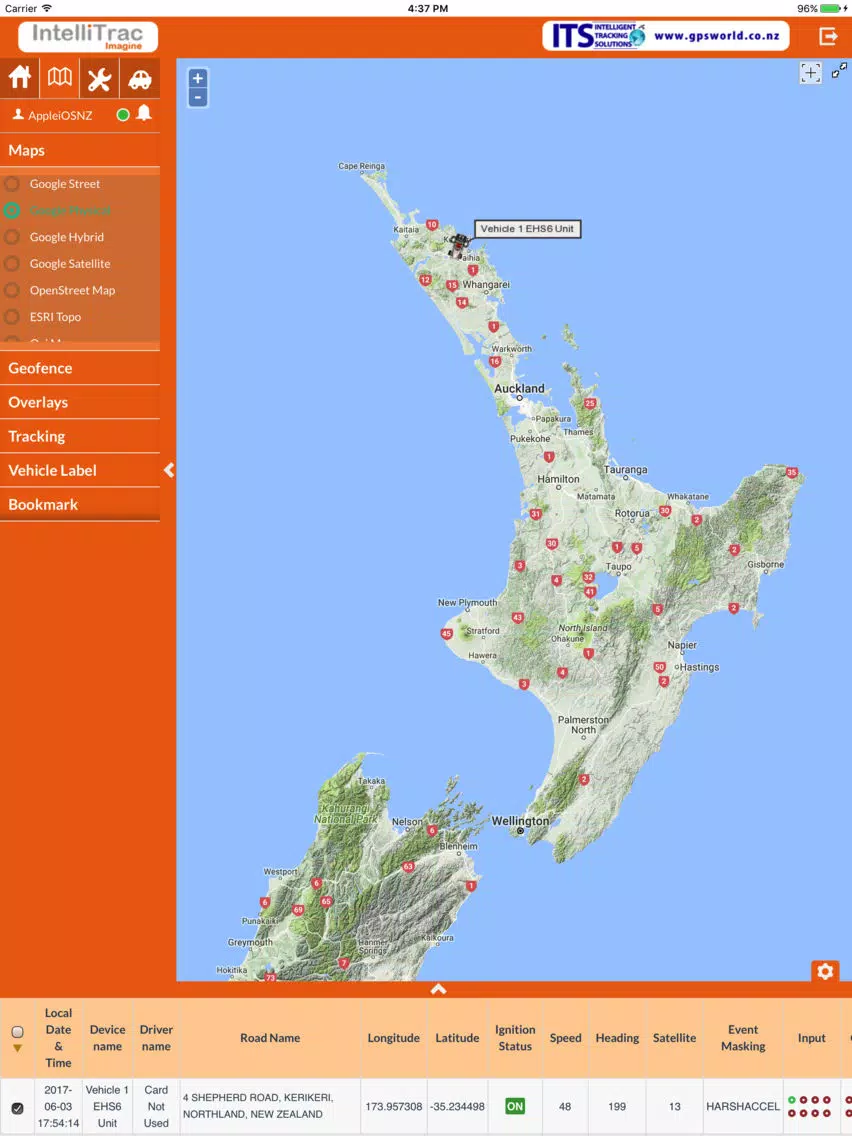The image size is (852, 1136).
Task: Click the battery indicator in status bar
Action: (x=830, y=9)
